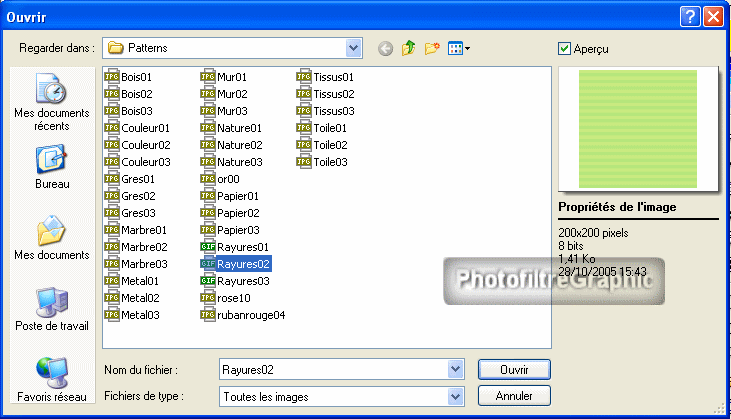731x419 pixels.
Task: Open the Mes documents shortcut
Action: [51, 239]
